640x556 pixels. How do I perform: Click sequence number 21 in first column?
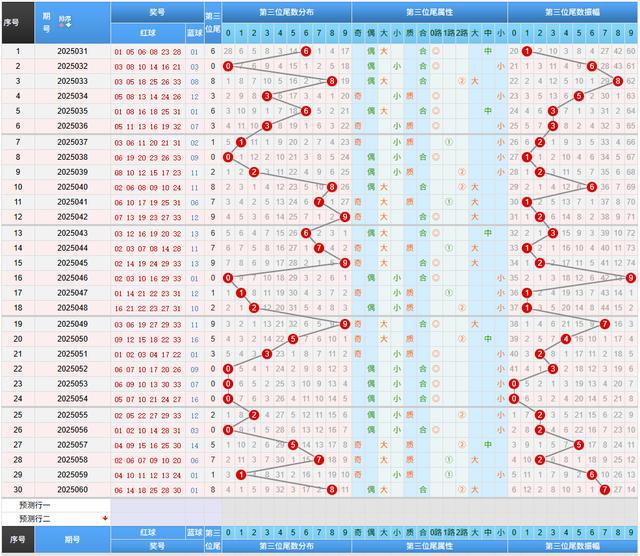coord(18,354)
